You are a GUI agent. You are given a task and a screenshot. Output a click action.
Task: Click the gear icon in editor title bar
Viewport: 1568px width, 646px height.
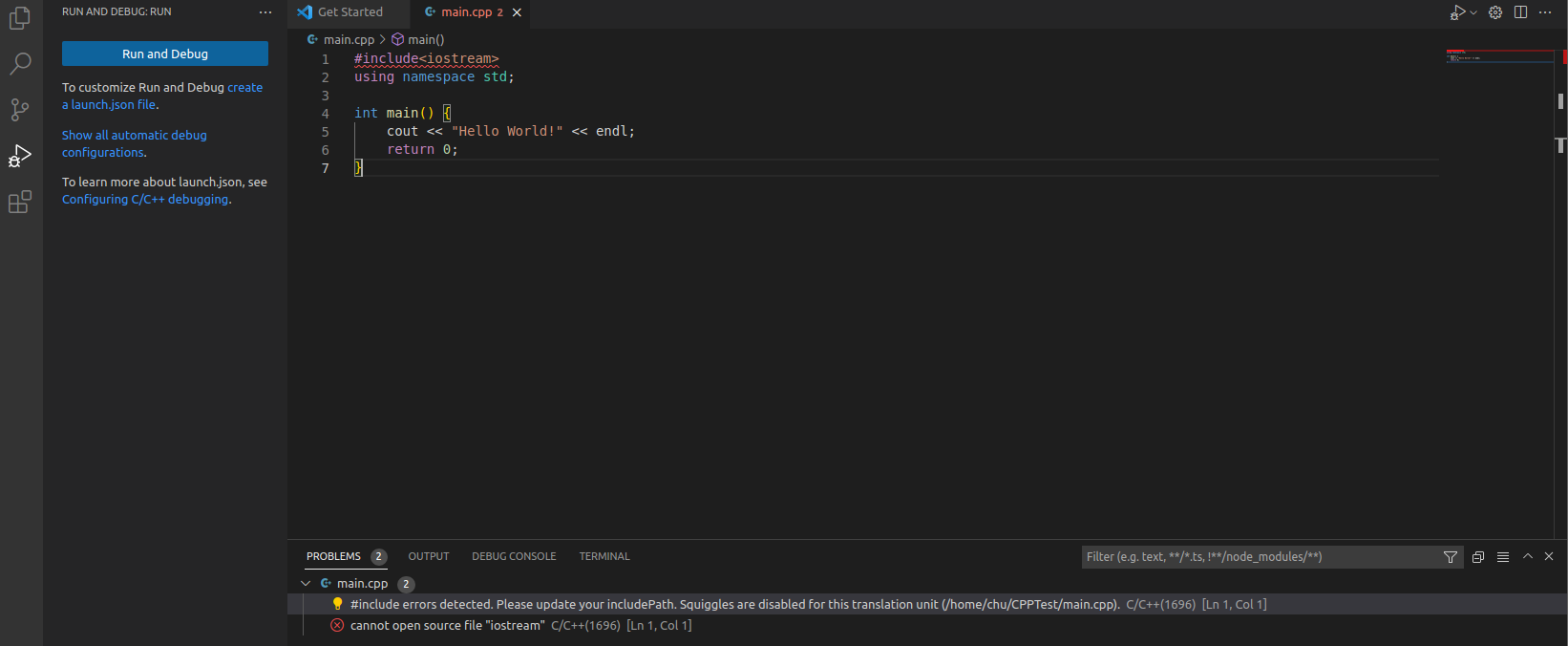point(1495,12)
